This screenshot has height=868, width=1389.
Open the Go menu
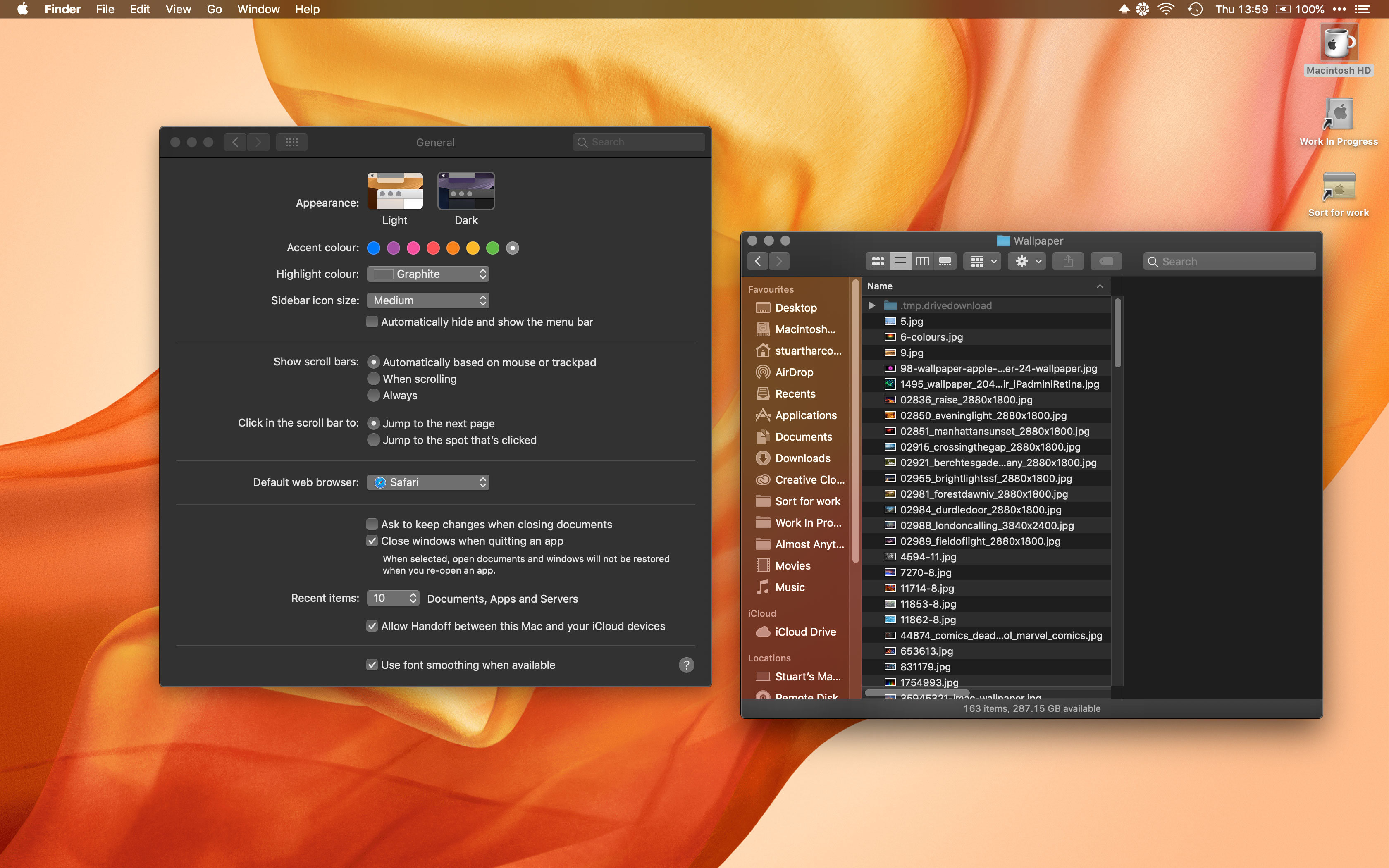click(214, 9)
